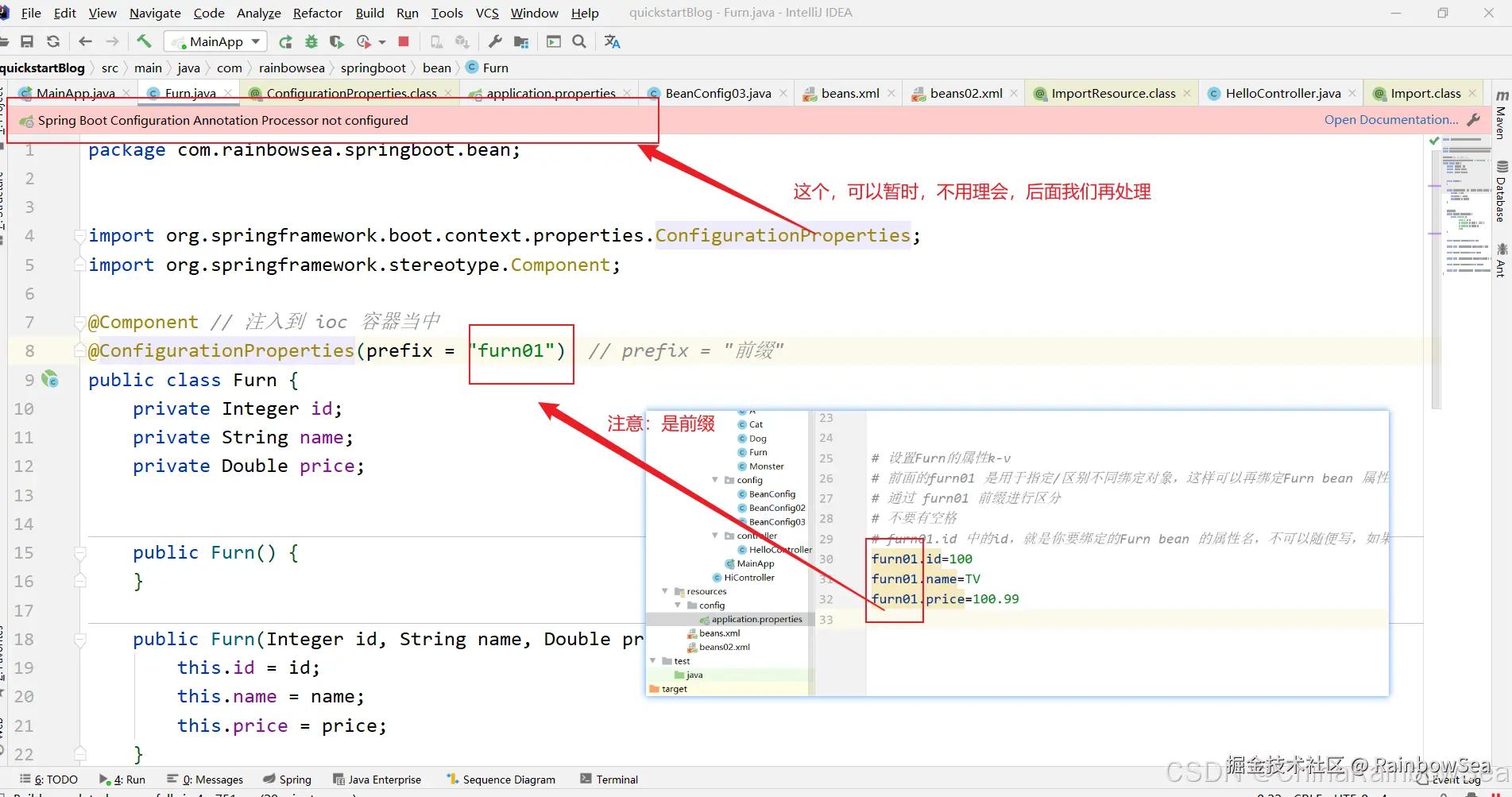Open Project Structure icon

521,41
